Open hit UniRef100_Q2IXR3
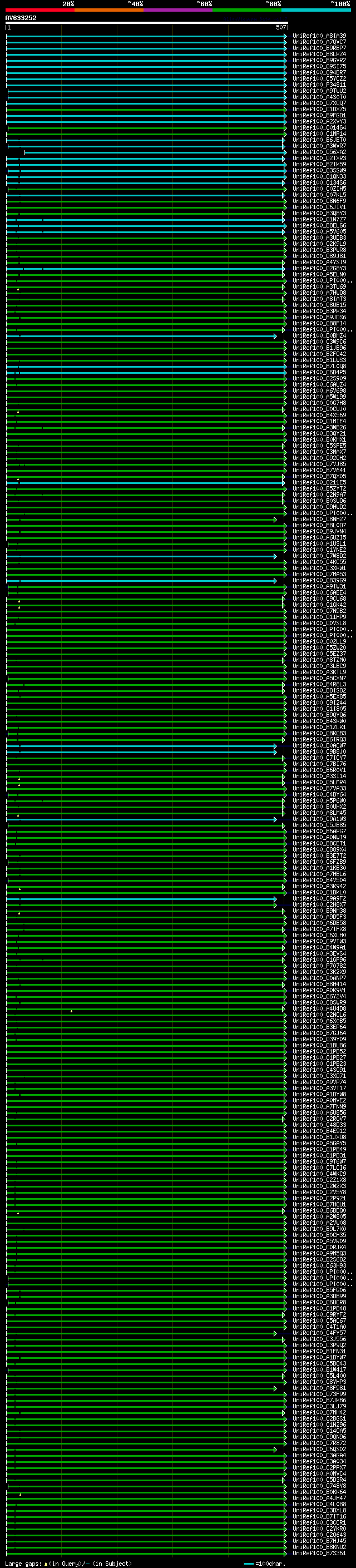356x1568 pixels. pos(319,159)
